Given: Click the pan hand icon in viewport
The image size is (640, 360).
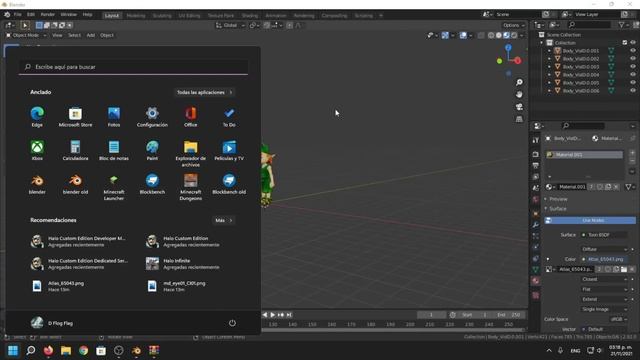Looking at the screenshot, I should coord(519,95).
